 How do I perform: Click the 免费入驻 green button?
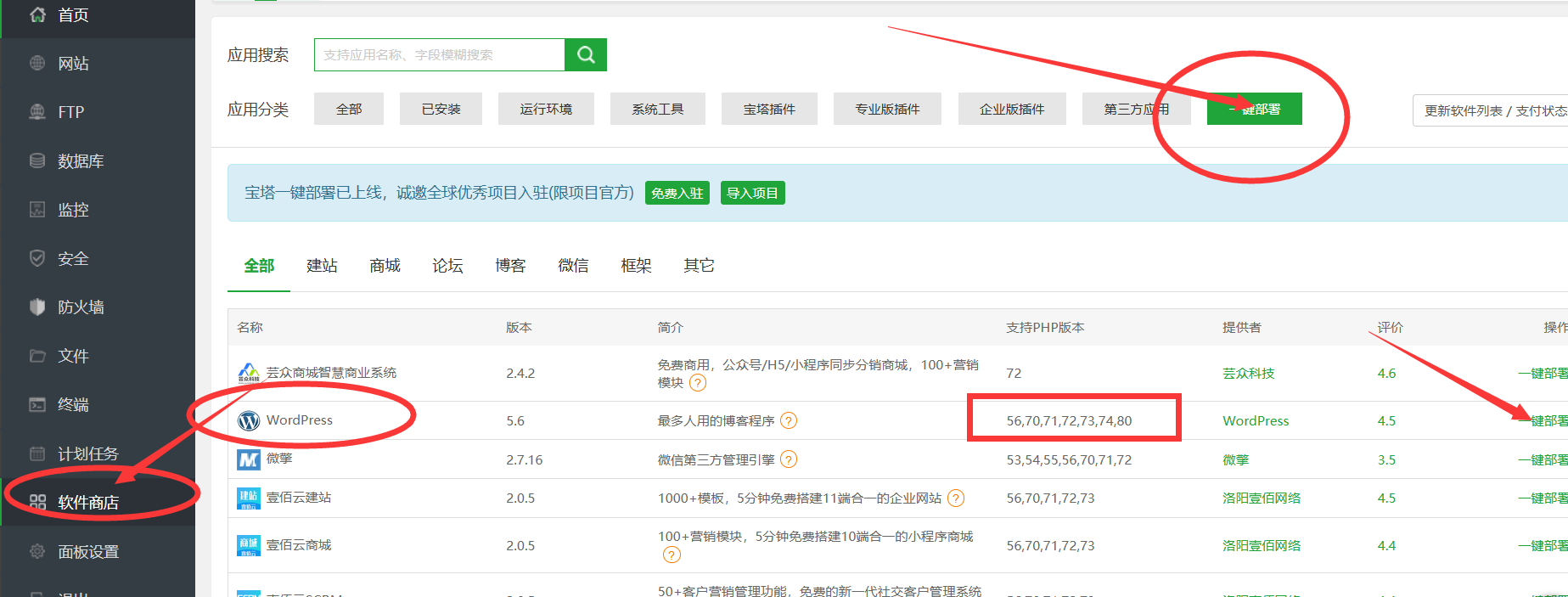click(x=677, y=193)
